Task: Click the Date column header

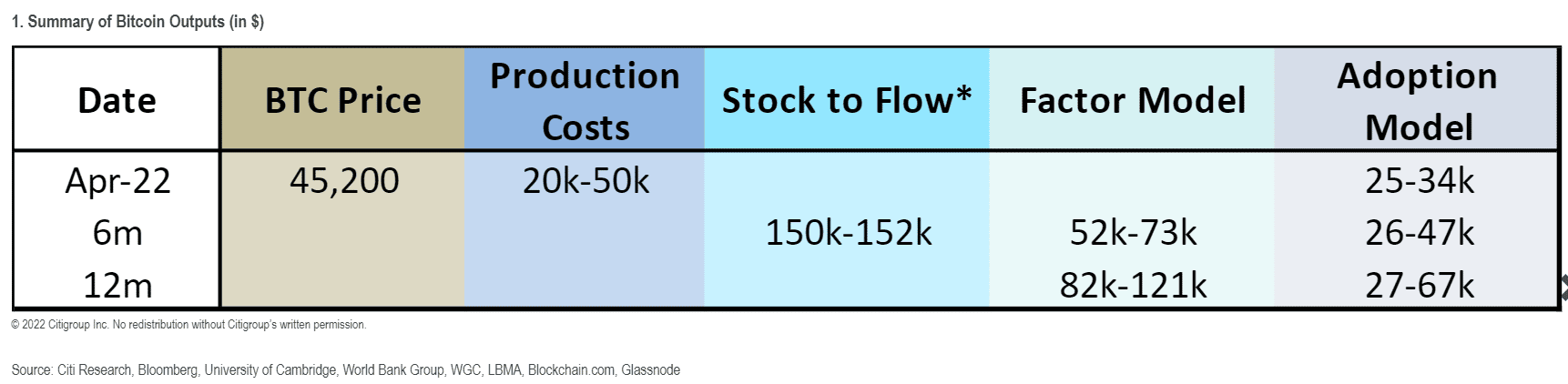Action: pos(117,100)
